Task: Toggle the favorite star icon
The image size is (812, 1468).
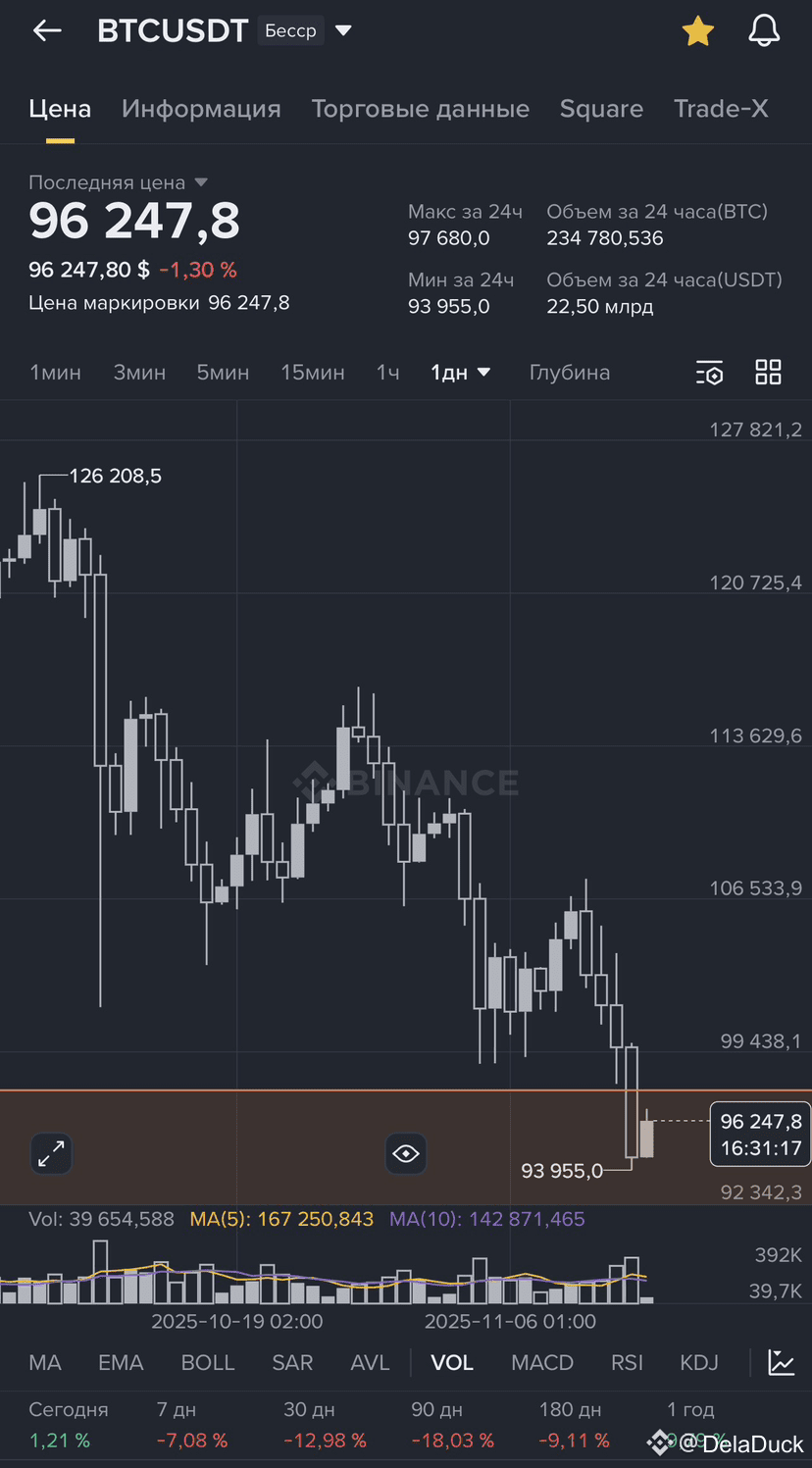Action: (x=698, y=31)
